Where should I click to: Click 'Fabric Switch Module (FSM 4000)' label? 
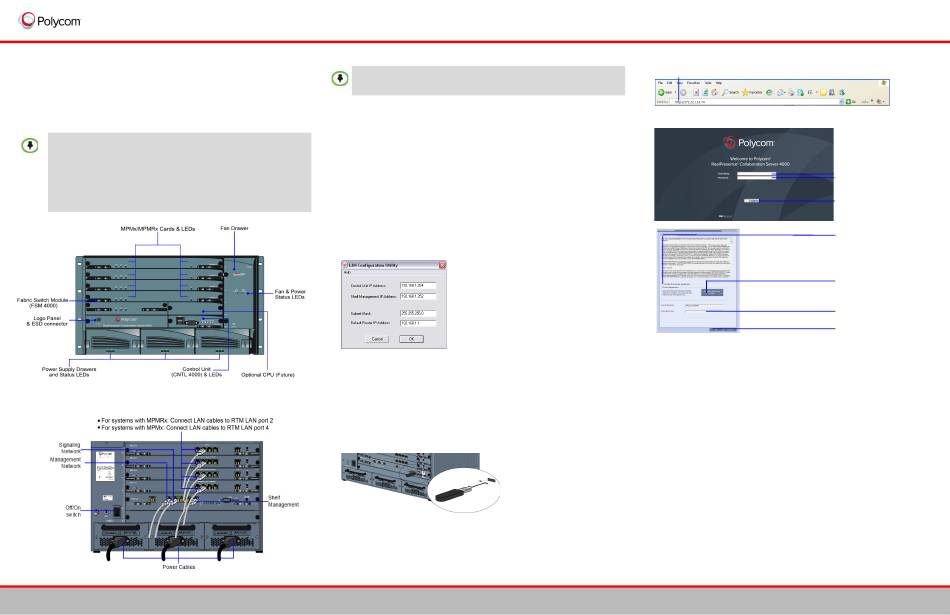[x=43, y=303]
